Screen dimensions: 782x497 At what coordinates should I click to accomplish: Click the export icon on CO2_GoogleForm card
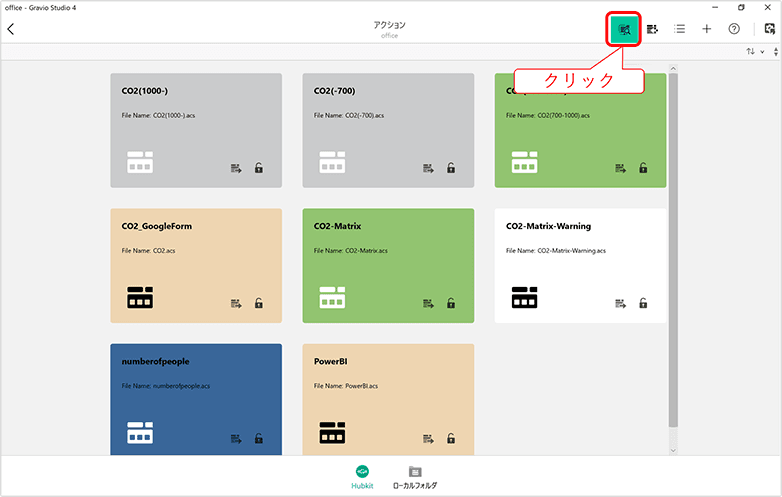tap(236, 303)
